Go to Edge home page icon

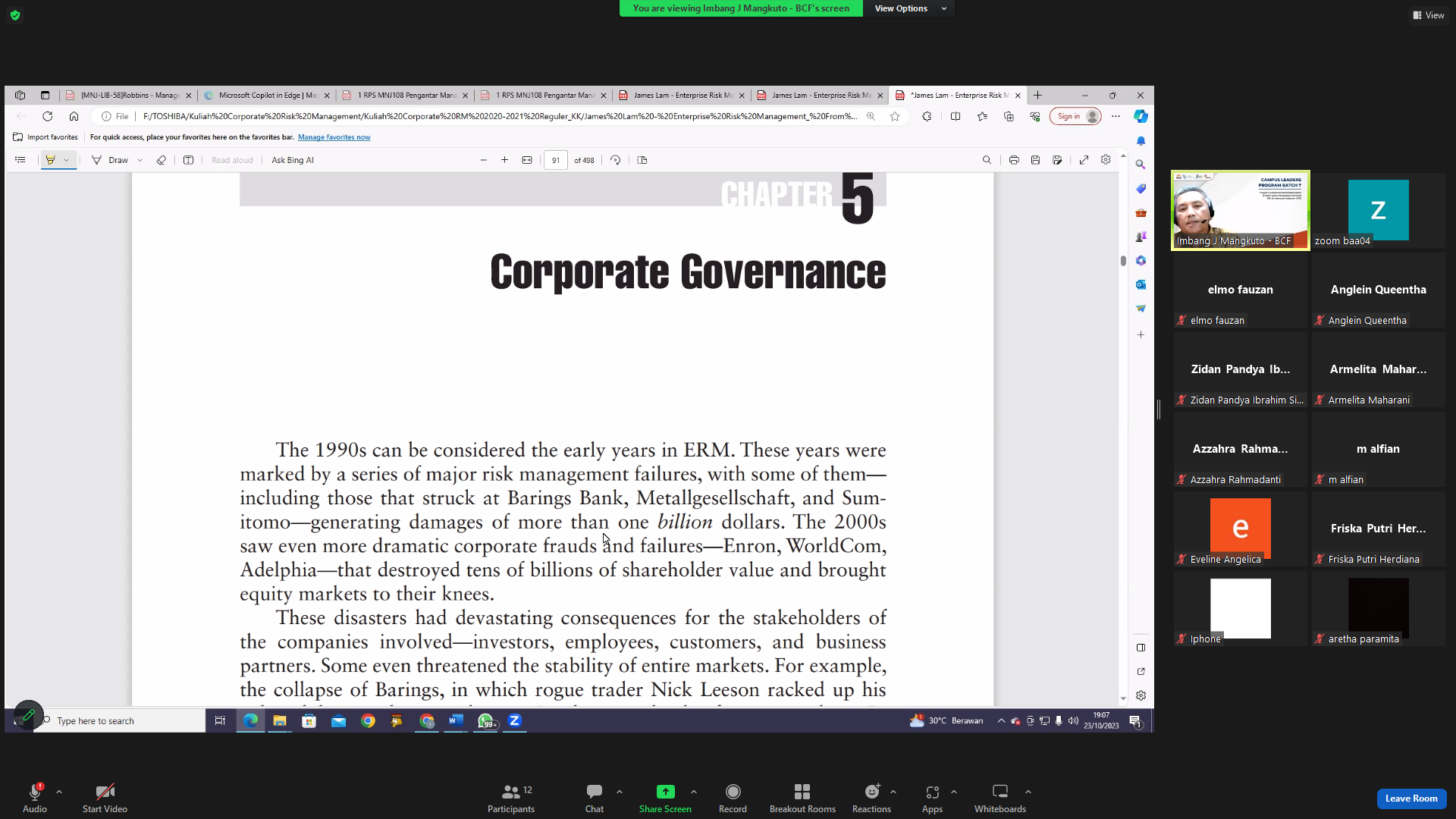(74, 116)
